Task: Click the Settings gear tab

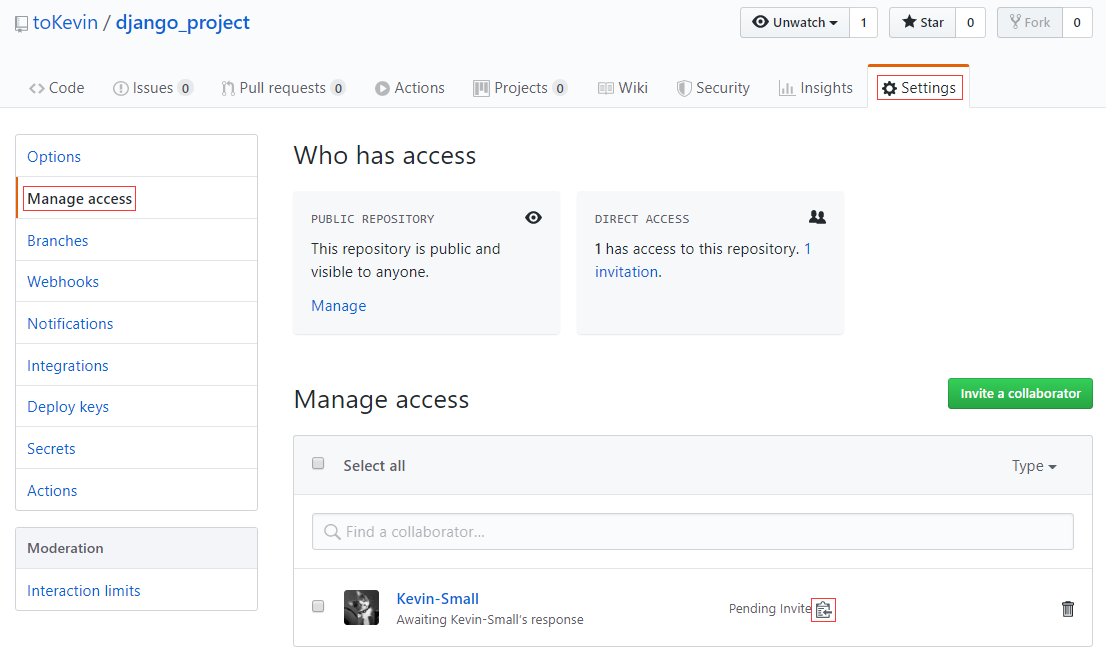Action: 919,87
